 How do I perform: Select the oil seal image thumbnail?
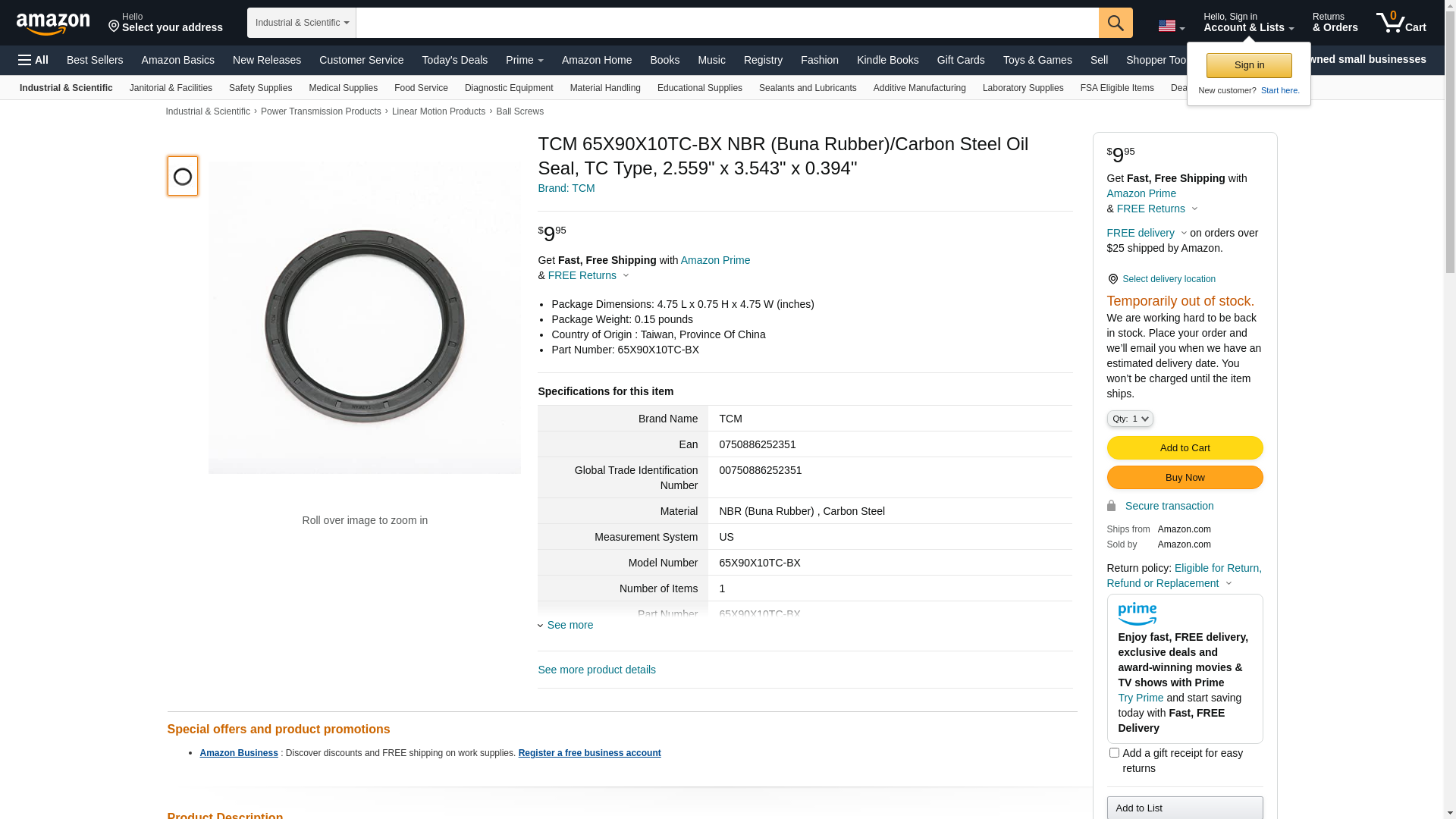(183, 176)
